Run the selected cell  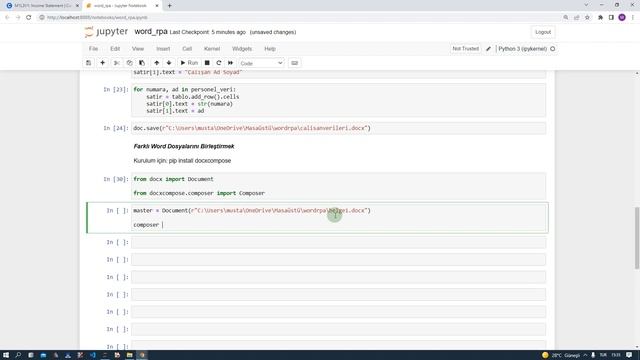[x=189, y=63]
